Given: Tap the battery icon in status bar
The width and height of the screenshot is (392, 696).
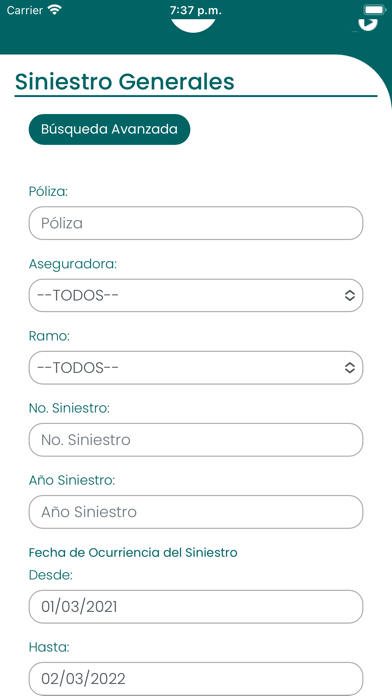Looking at the screenshot, I should click(374, 10).
